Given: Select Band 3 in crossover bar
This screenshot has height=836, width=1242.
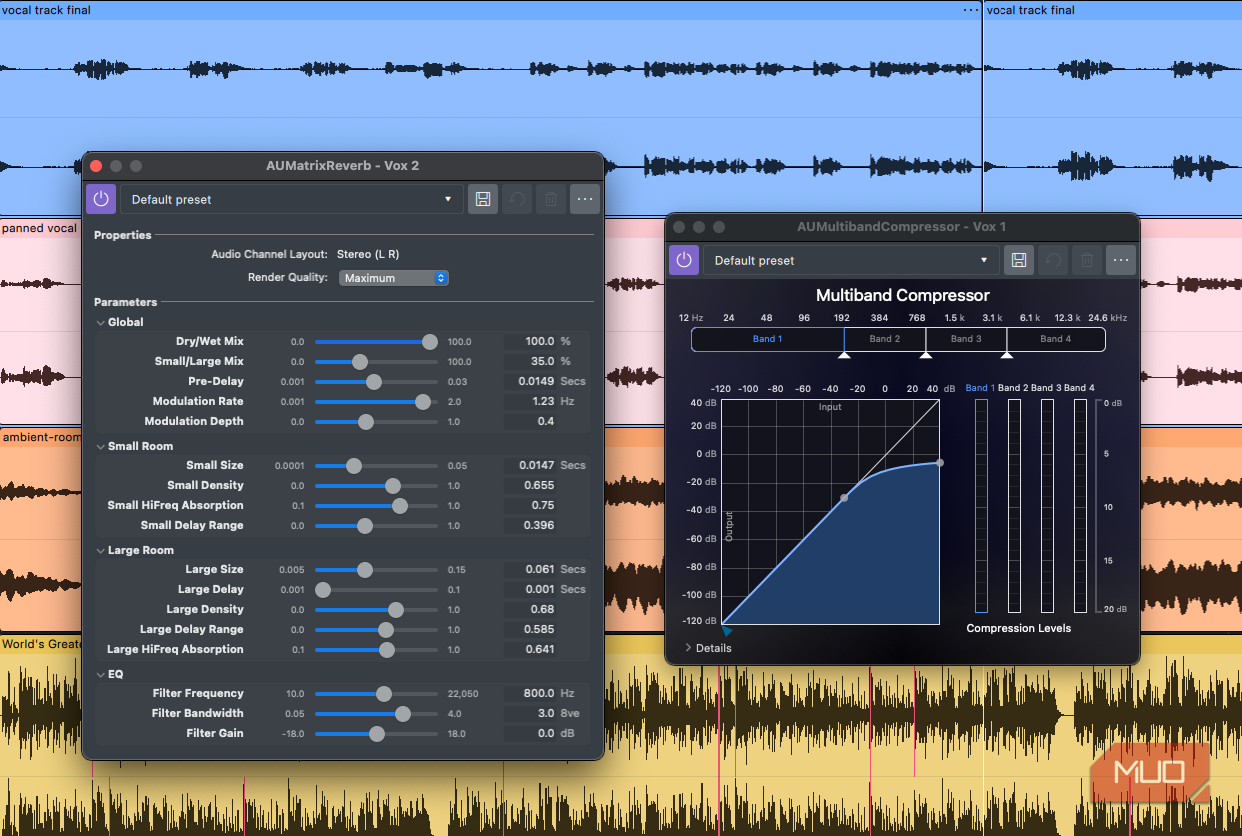Looking at the screenshot, I should [x=966, y=339].
